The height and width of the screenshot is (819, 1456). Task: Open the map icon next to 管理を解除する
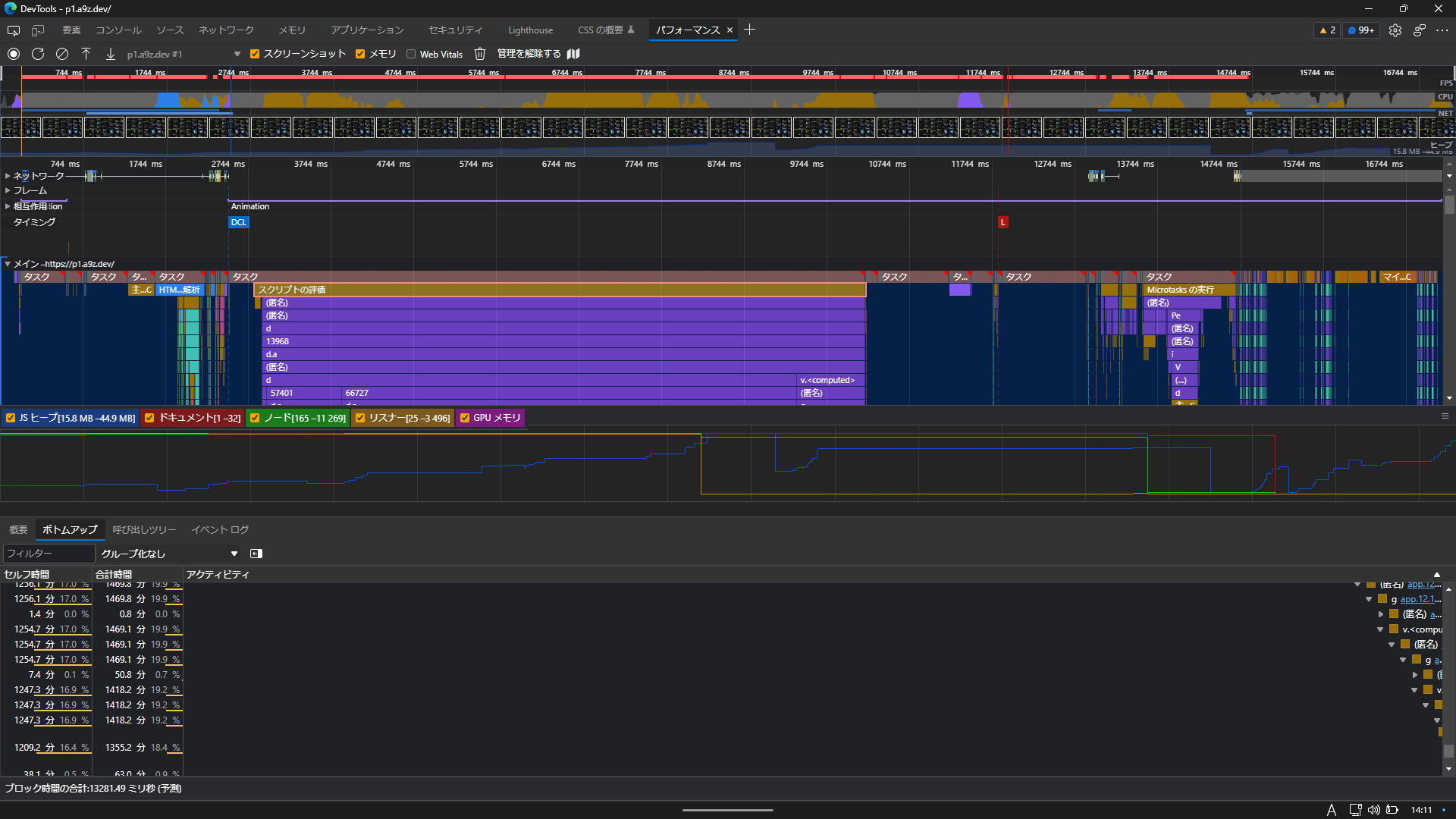[x=573, y=54]
